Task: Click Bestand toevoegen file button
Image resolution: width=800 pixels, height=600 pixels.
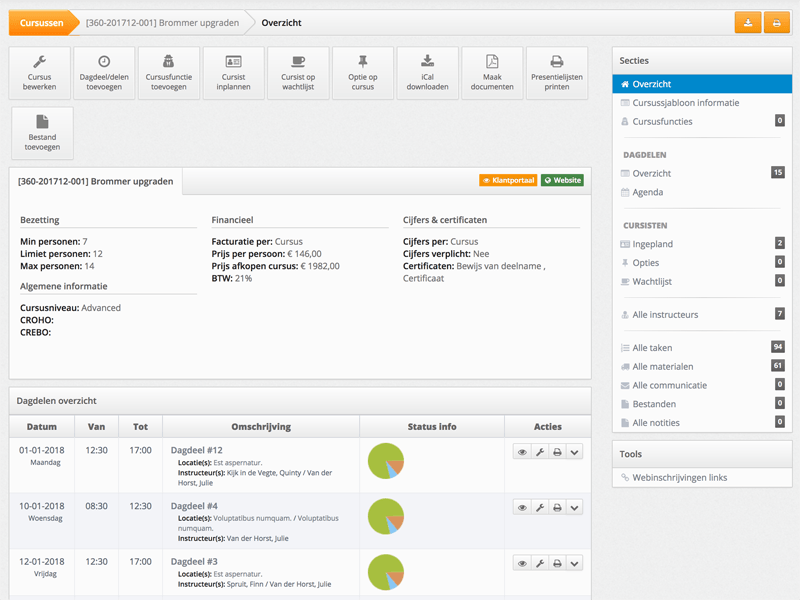Action: [x=42, y=133]
